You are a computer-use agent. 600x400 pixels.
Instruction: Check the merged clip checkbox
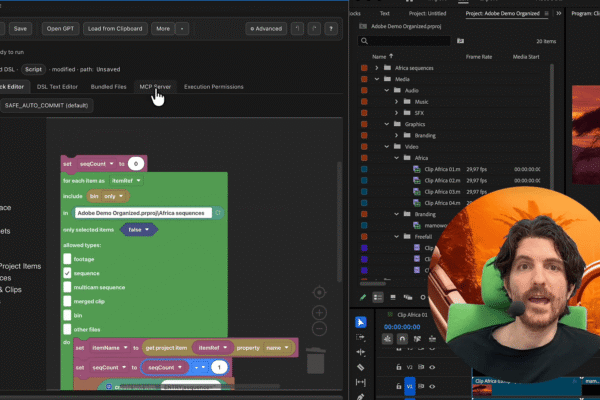[67, 301]
